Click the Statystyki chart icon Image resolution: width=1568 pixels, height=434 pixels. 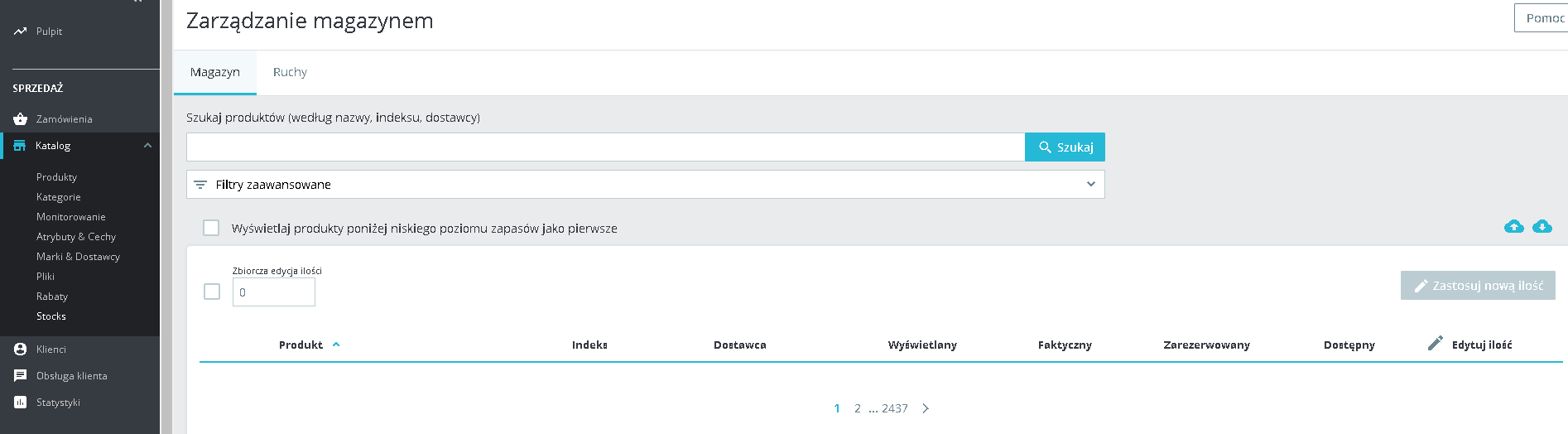point(21,403)
